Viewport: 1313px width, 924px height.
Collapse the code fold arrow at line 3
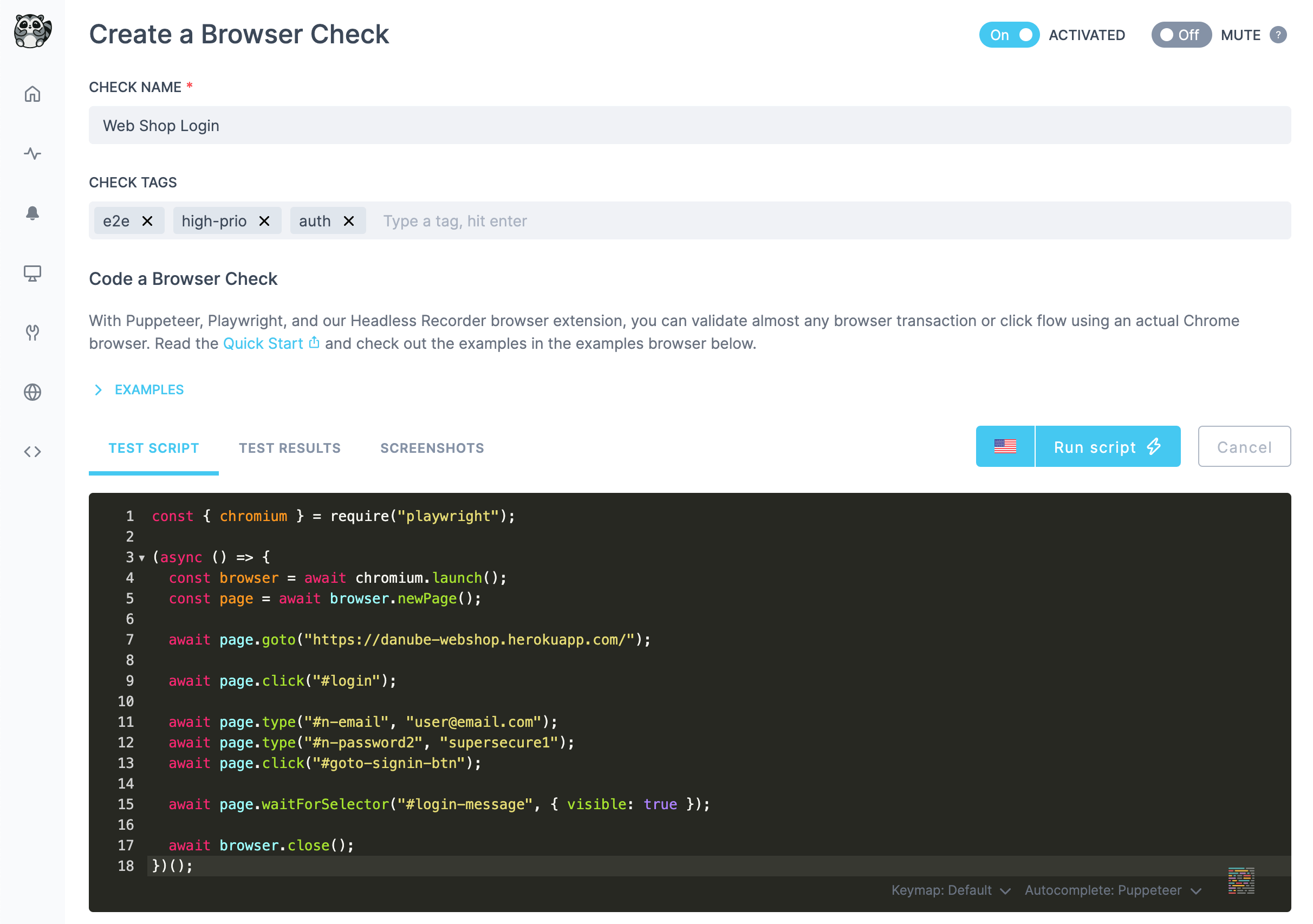[142, 557]
